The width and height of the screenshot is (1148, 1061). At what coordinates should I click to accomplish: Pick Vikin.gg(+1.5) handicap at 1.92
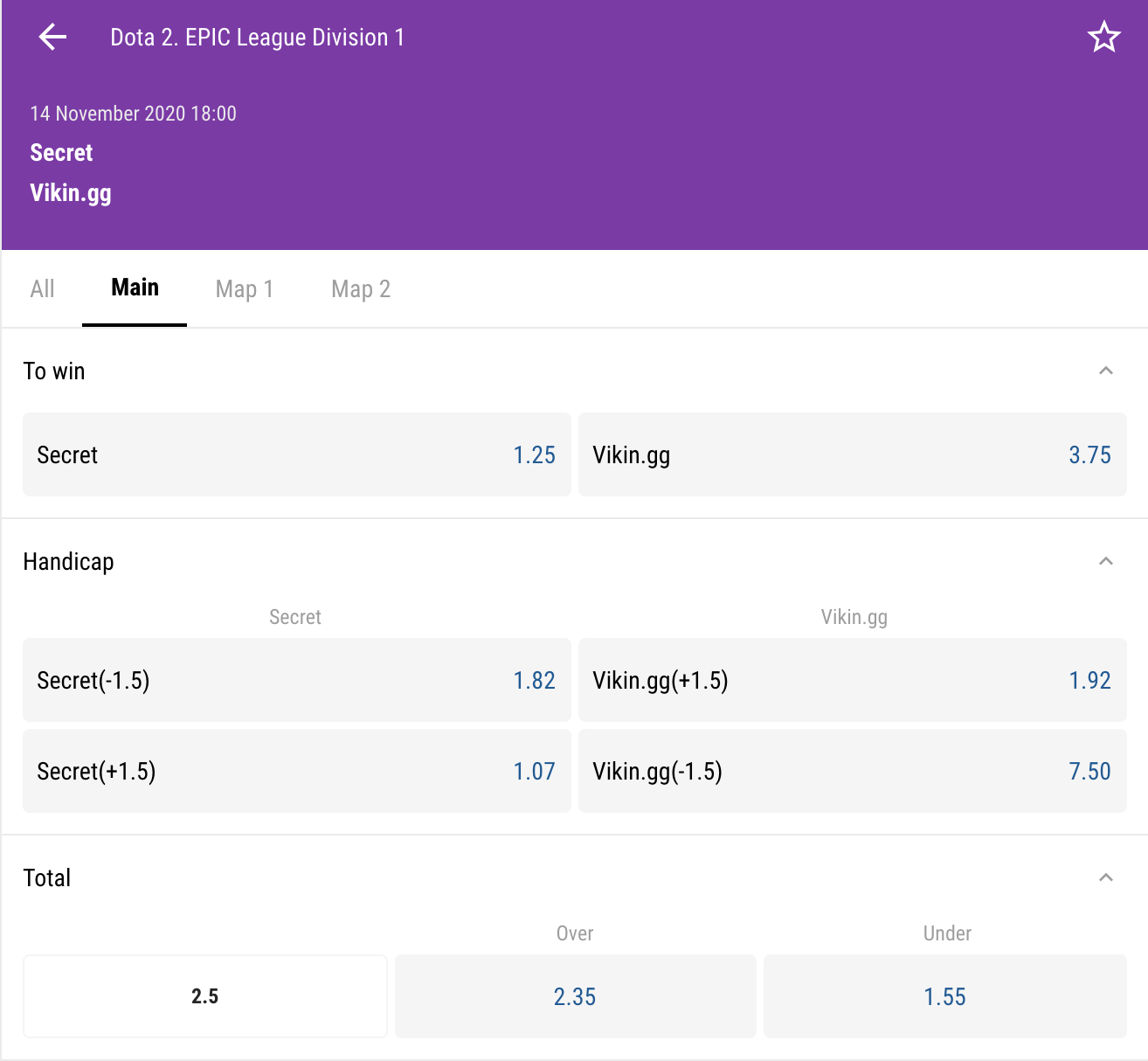tap(853, 680)
